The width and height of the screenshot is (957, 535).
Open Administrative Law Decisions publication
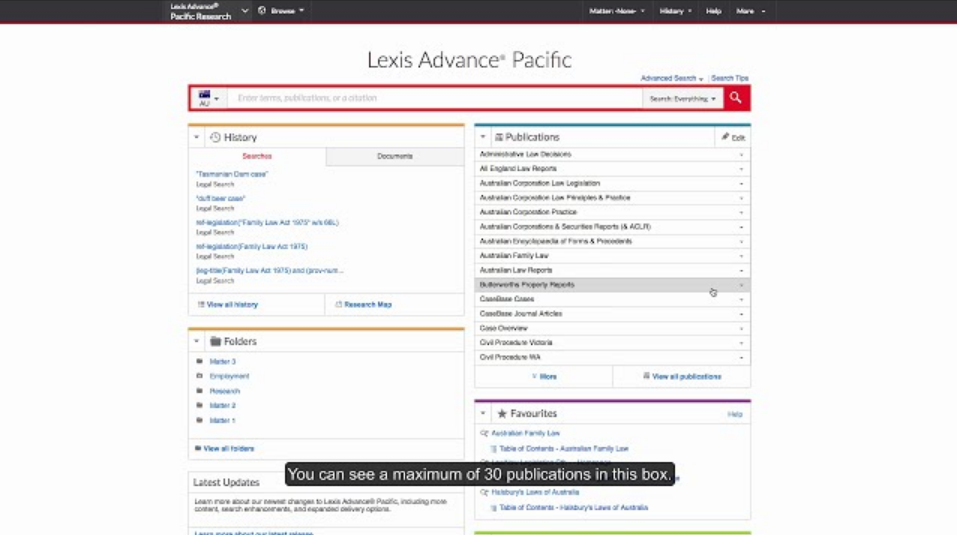pyautogui.click(x=525, y=154)
